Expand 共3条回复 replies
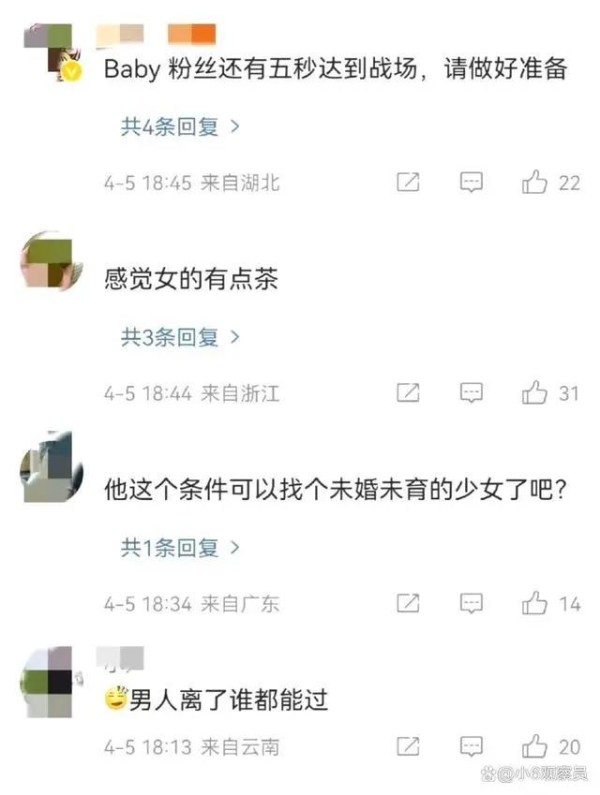 [x=180, y=337]
